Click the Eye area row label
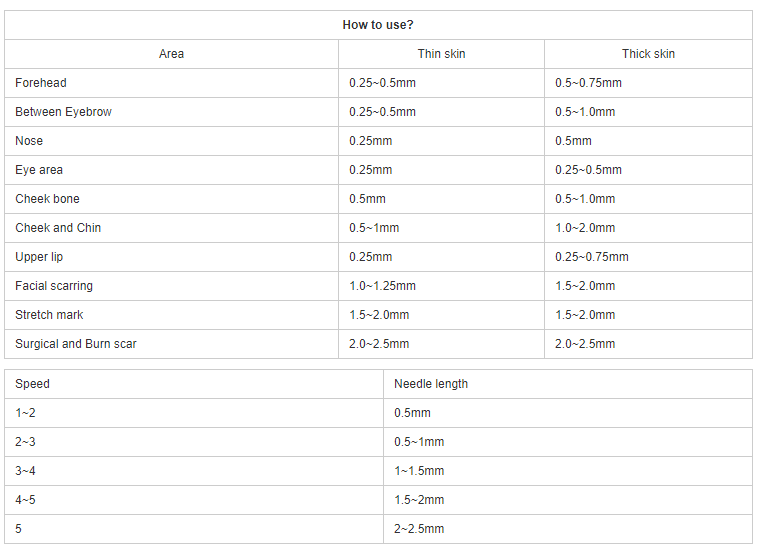The image size is (761, 552). tap(39, 170)
